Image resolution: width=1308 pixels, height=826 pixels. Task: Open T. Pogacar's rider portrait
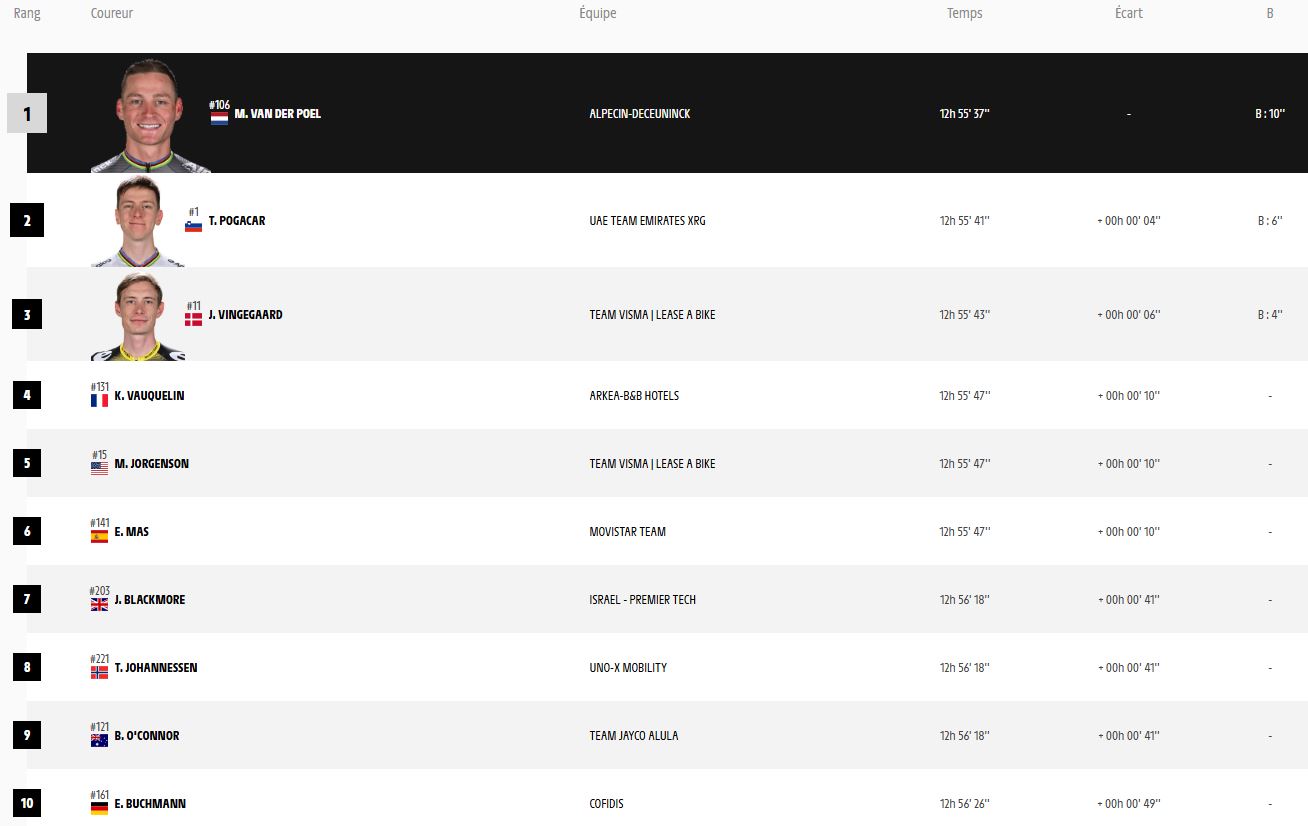click(x=137, y=221)
